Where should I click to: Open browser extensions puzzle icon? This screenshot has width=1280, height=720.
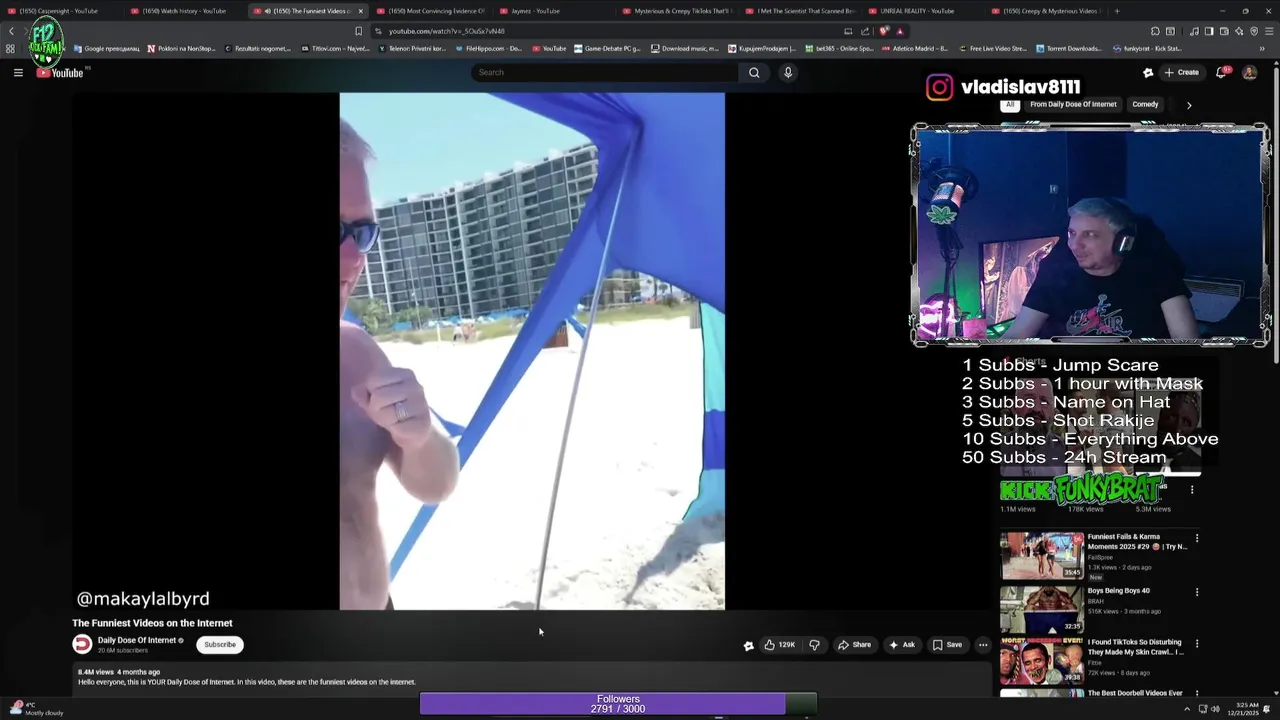[1155, 31]
